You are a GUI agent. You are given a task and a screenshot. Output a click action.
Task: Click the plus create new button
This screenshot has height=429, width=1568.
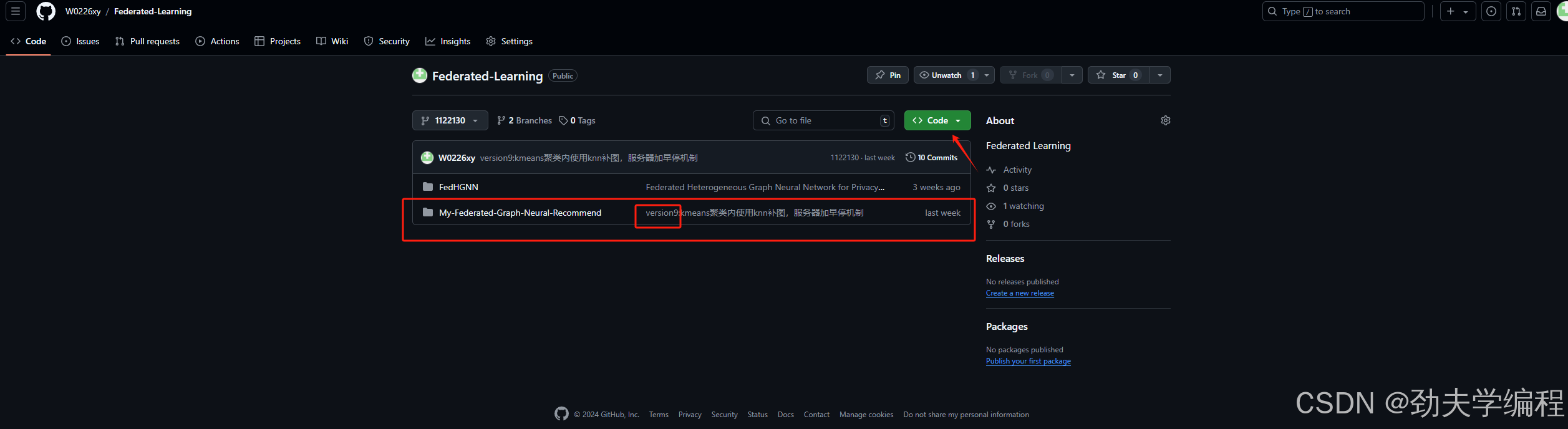(1458, 11)
